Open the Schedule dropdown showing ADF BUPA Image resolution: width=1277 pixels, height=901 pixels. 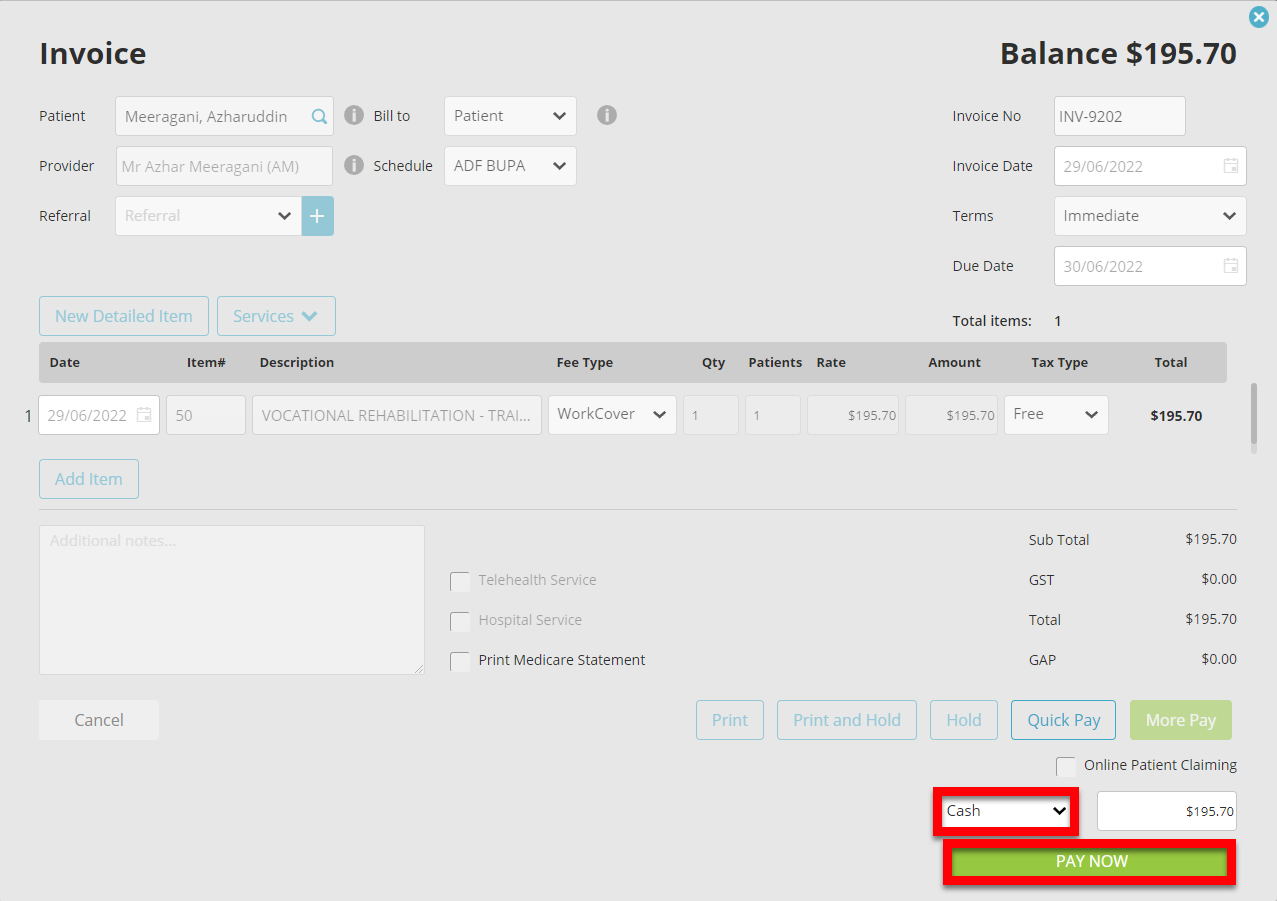click(510, 166)
